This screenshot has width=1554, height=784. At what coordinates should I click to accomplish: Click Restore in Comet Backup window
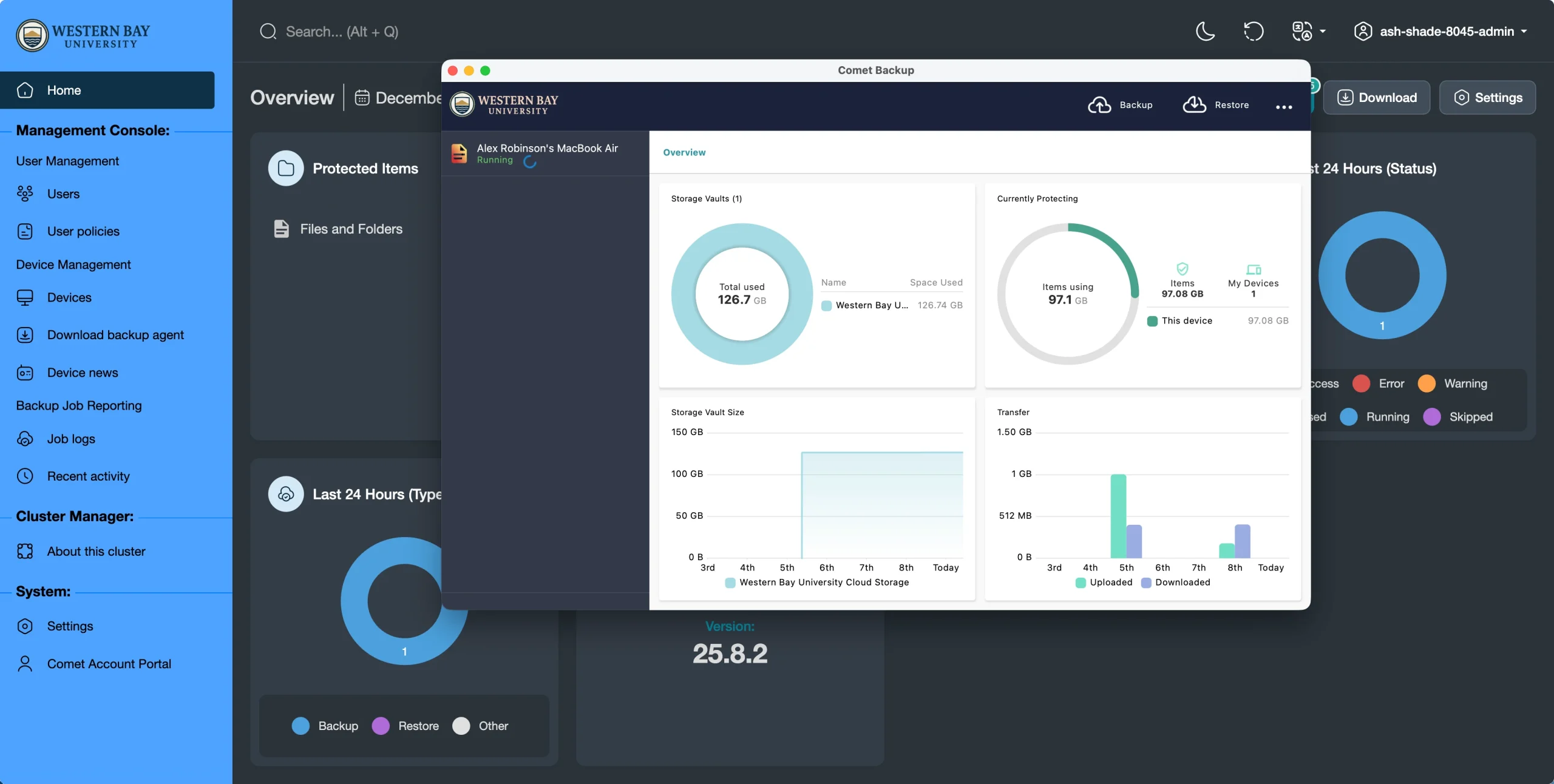[x=1215, y=105]
